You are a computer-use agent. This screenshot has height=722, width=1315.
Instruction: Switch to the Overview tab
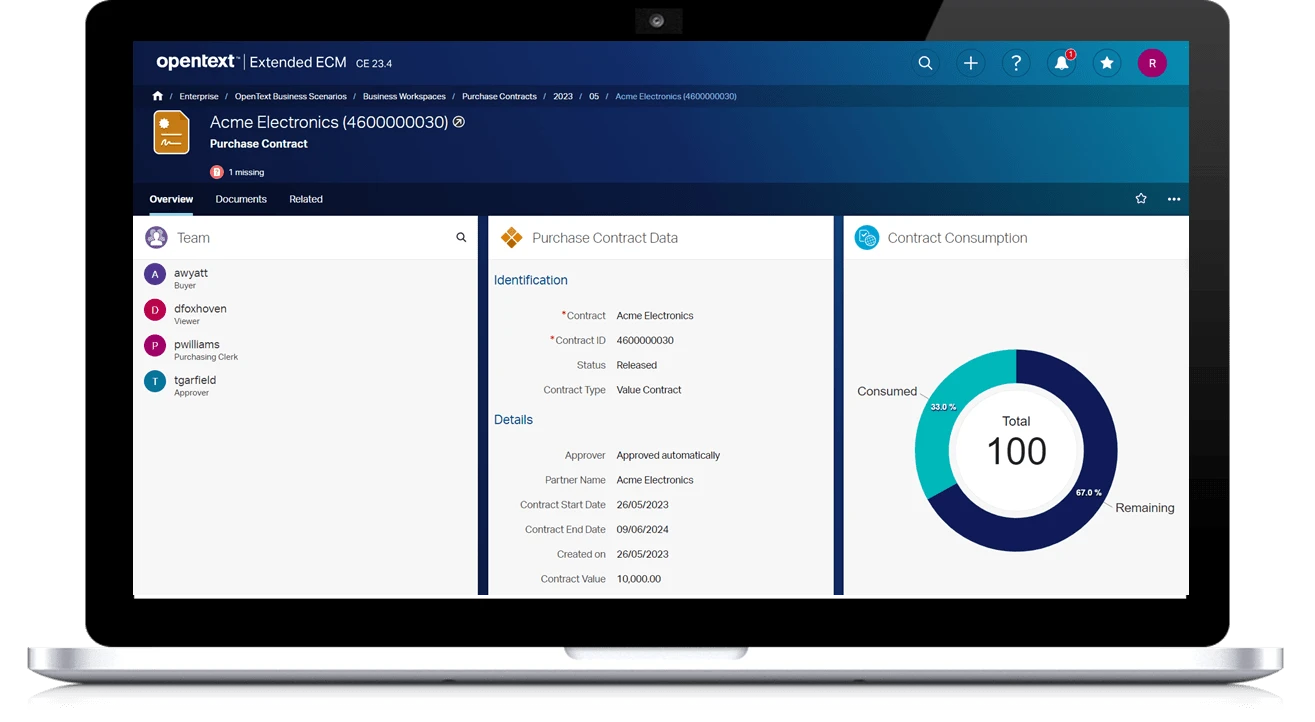click(x=171, y=199)
